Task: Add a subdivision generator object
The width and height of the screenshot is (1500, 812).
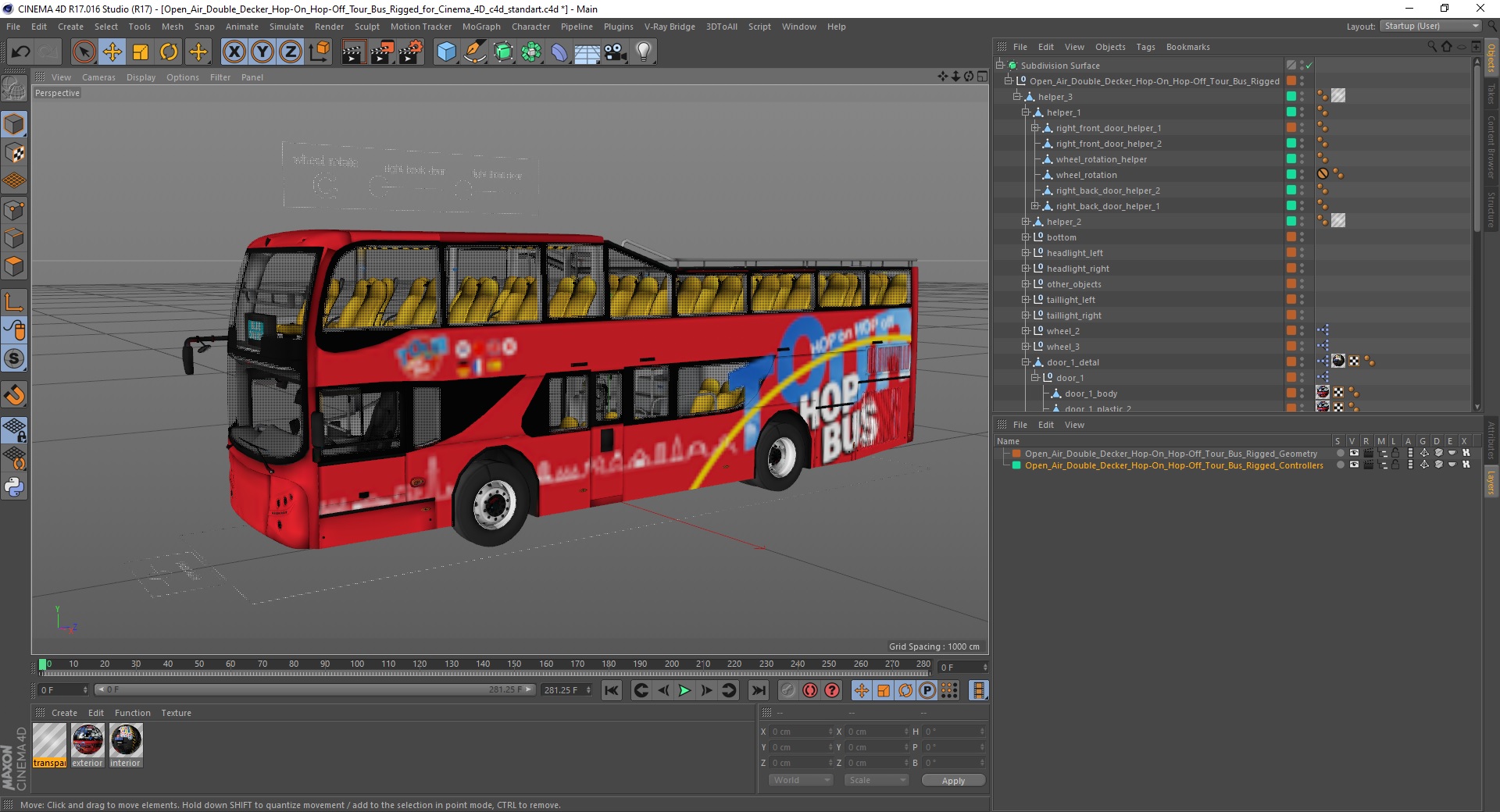Action: pyautogui.click(x=503, y=52)
